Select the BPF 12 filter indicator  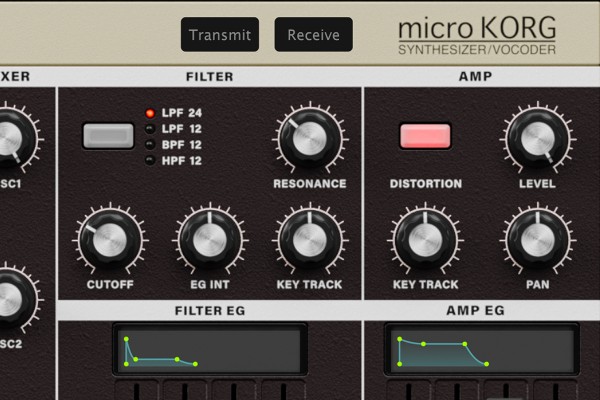pyautogui.click(x=150, y=145)
